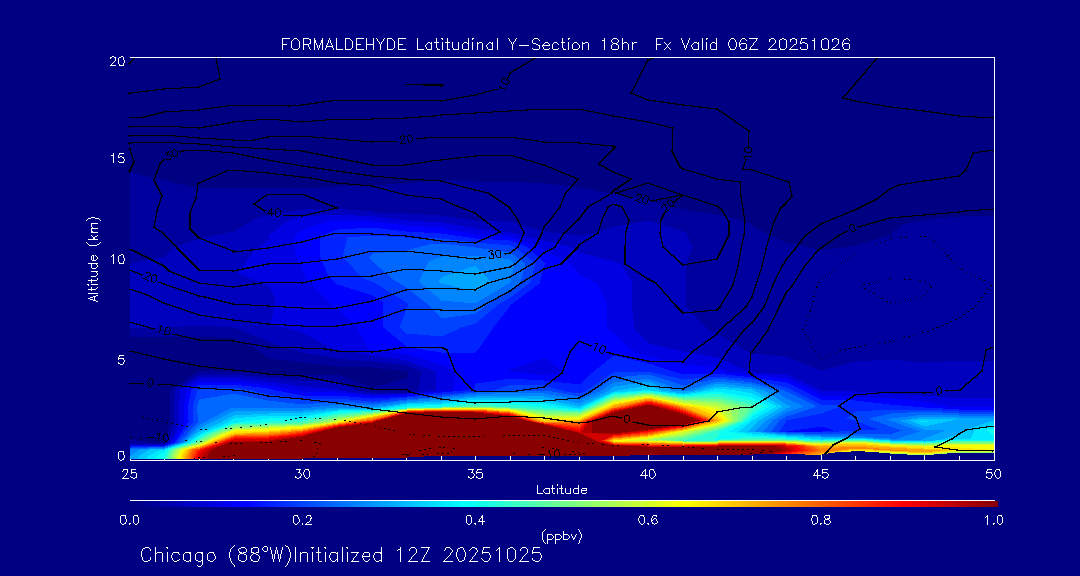Viewport: 1080px width, 576px height.
Task: Click the latitude 35 tick label
Action: pyautogui.click(x=475, y=473)
